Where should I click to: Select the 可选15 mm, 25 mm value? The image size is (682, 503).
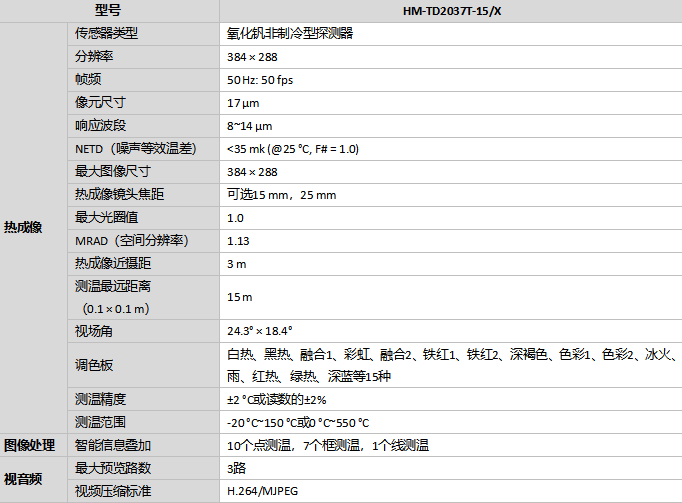(x=281, y=195)
